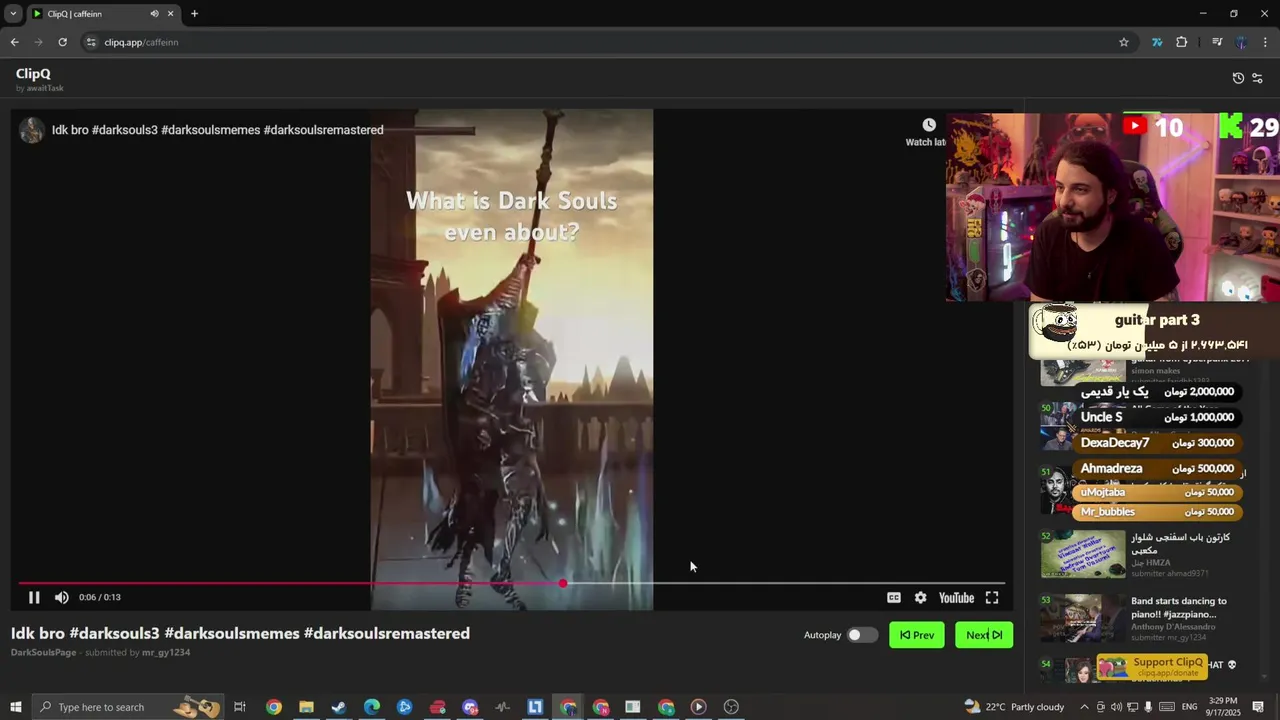1280x720 pixels.
Task: Click the ClipQ logo title
Action: [x=33, y=74]
